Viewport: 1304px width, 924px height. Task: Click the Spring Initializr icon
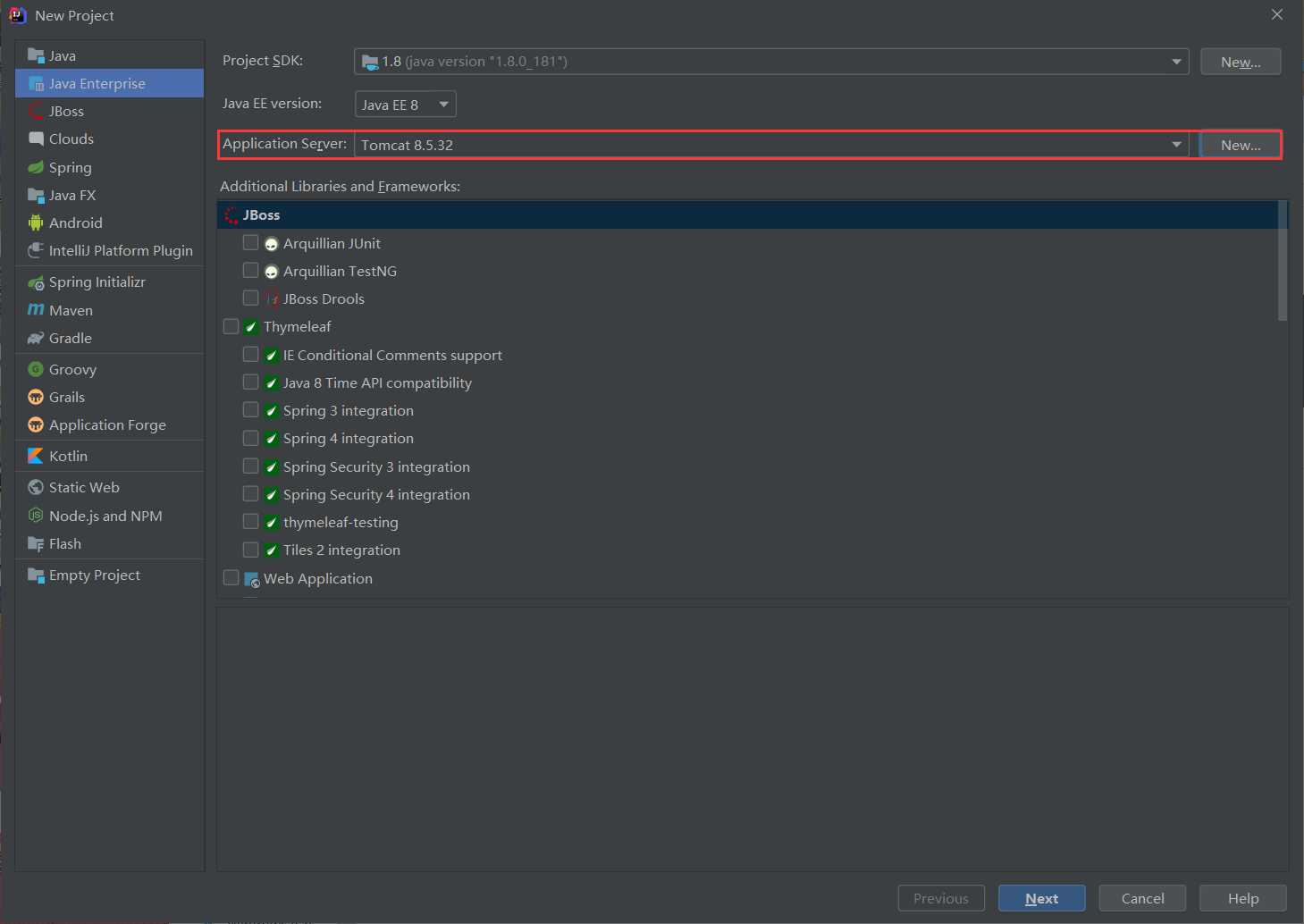36,282
